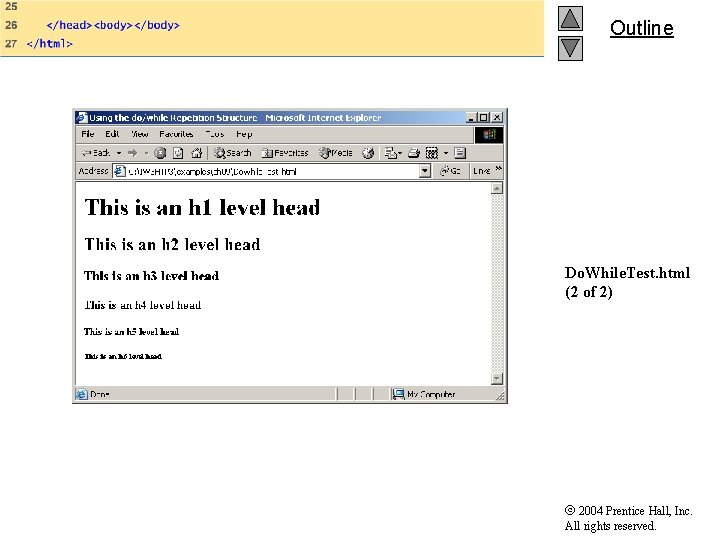Close the Internet Explorer window
The height and width of the screenshot is (540, 720).
pyautogui.click(x=496, y=118)
